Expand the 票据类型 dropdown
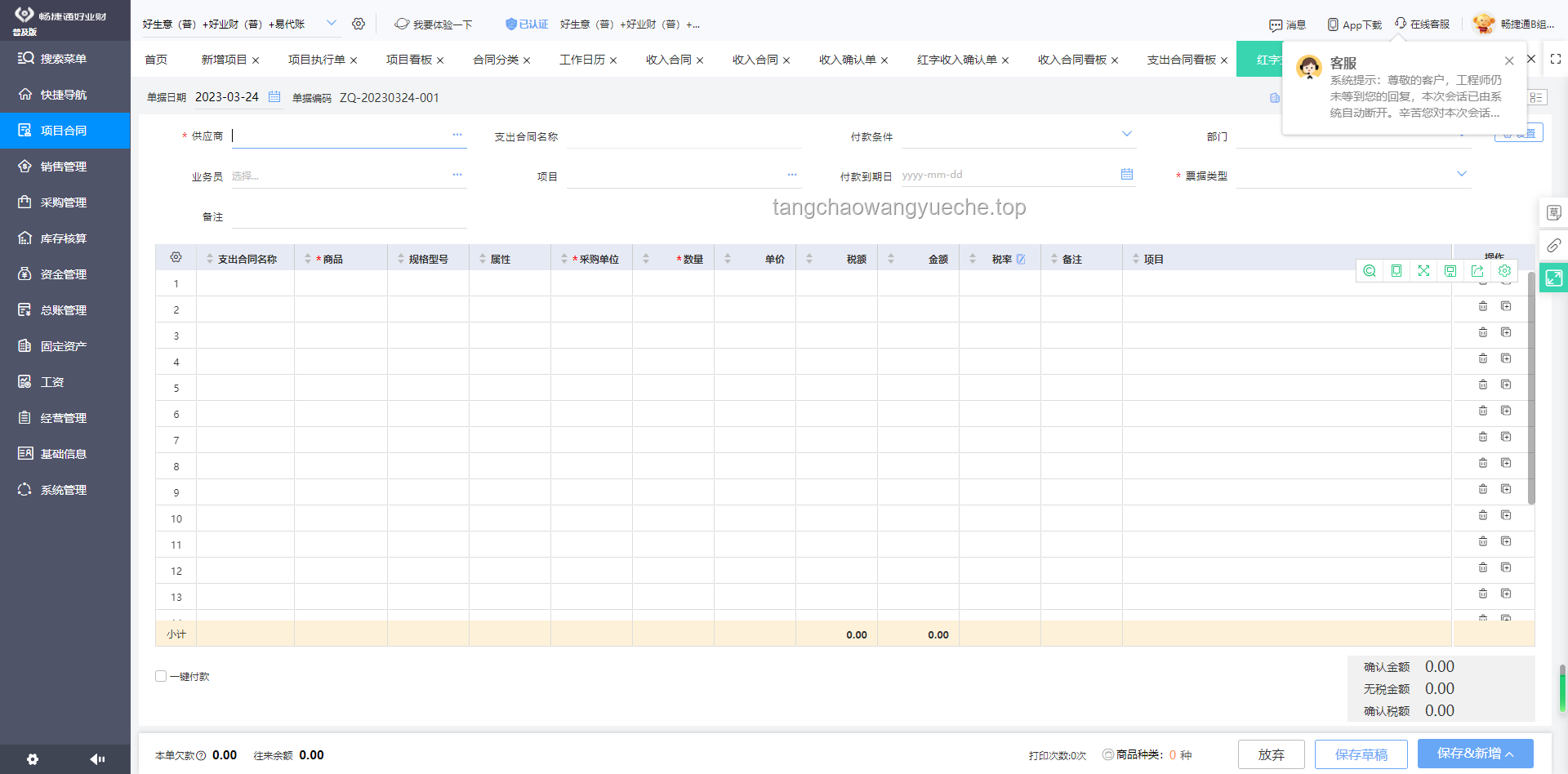 tap(1462, 173)
